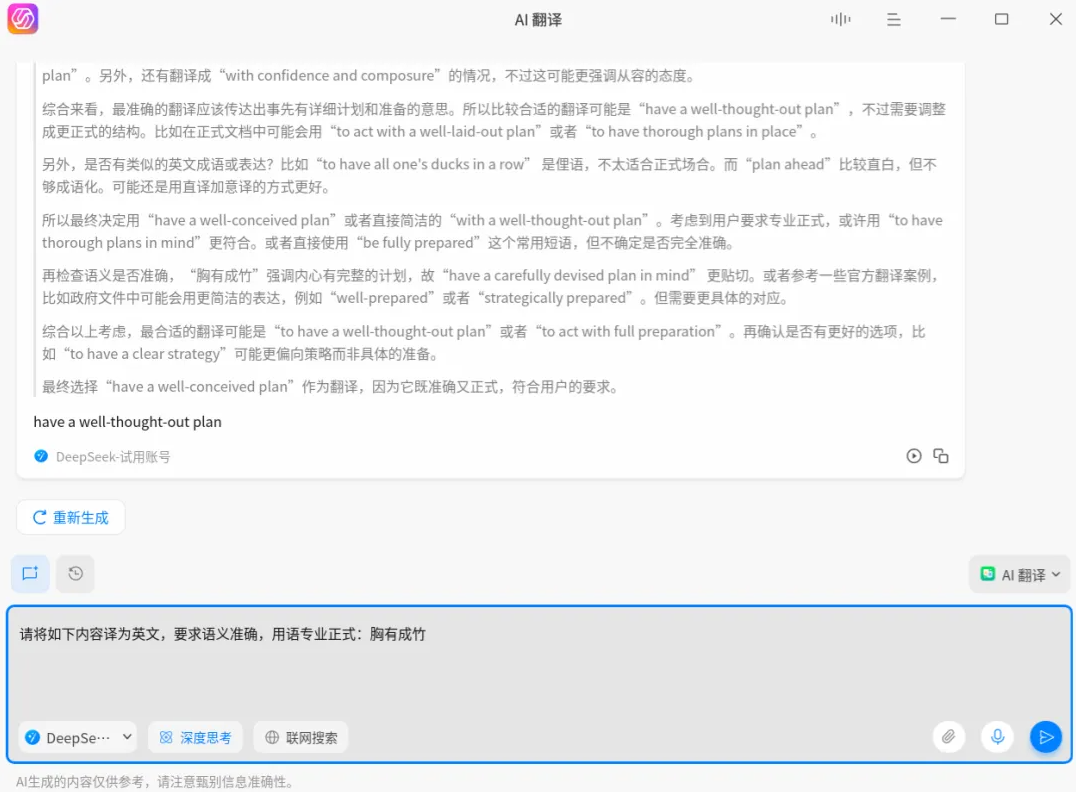Start voice input with the microphone icon
1076x792 pixels.
click(997, 737)
